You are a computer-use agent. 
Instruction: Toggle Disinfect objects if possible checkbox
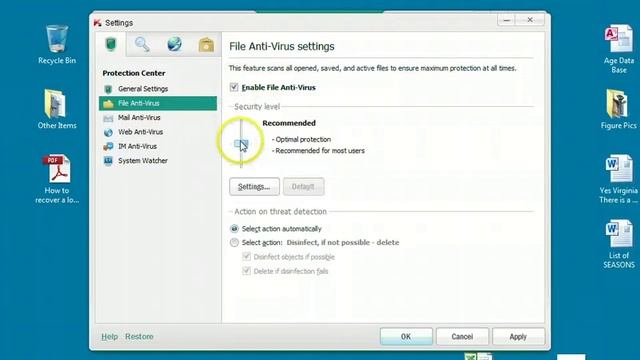click(x=246, y=256)
